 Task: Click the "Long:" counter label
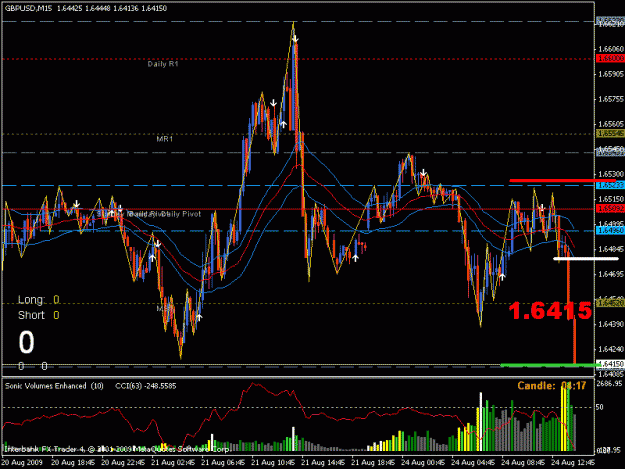point(31,299)
